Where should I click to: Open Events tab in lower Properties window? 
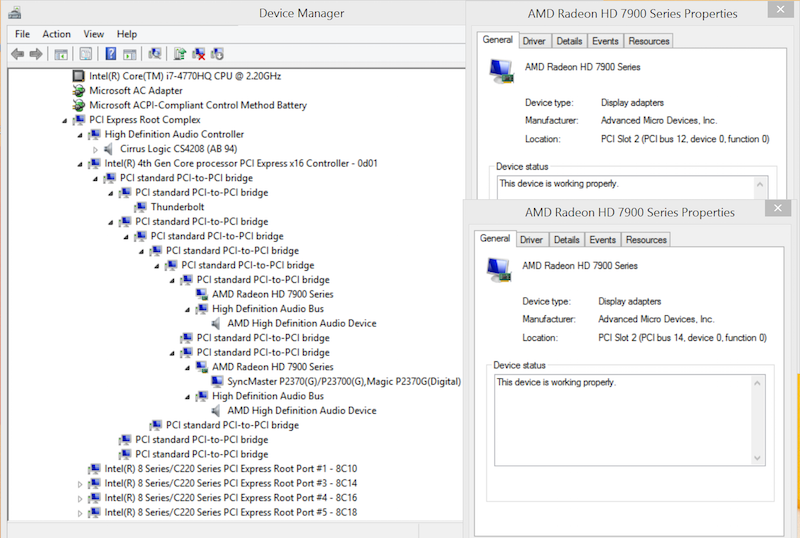coord(603,240)
